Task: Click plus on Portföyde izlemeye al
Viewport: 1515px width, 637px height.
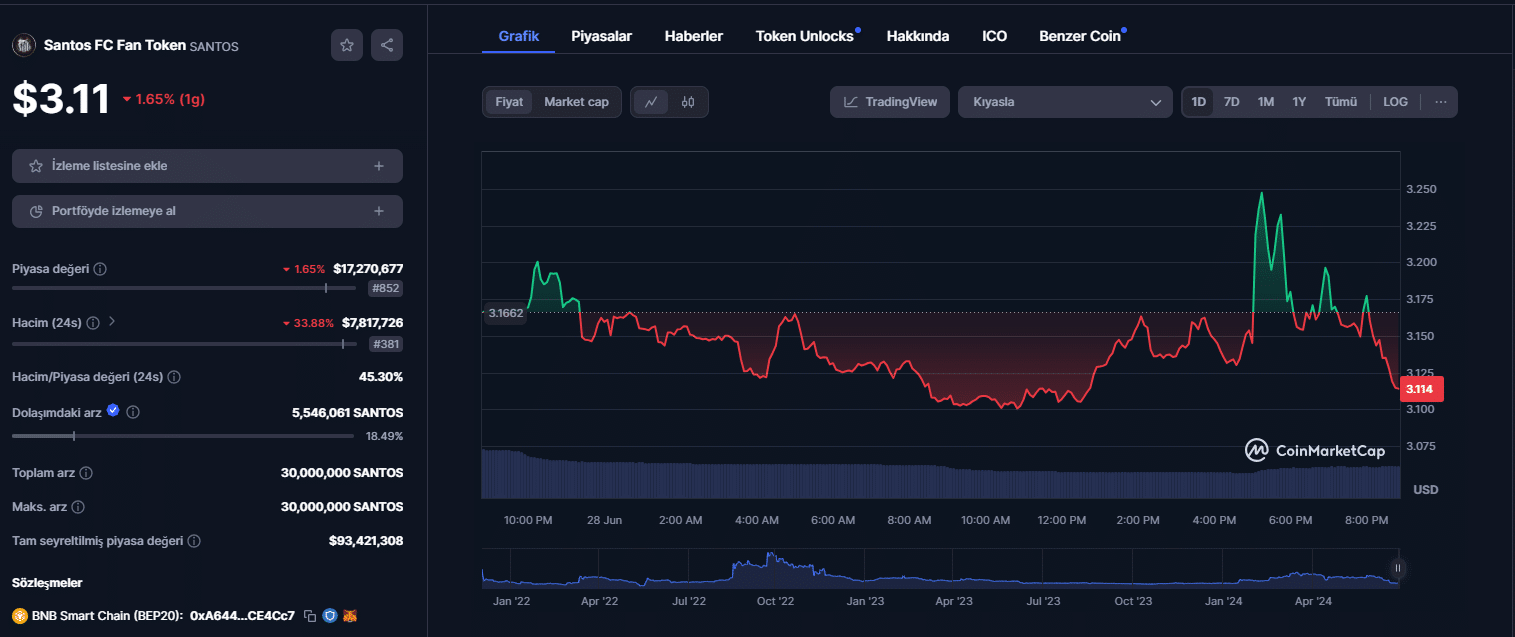Action: click(x=379, y=211)
